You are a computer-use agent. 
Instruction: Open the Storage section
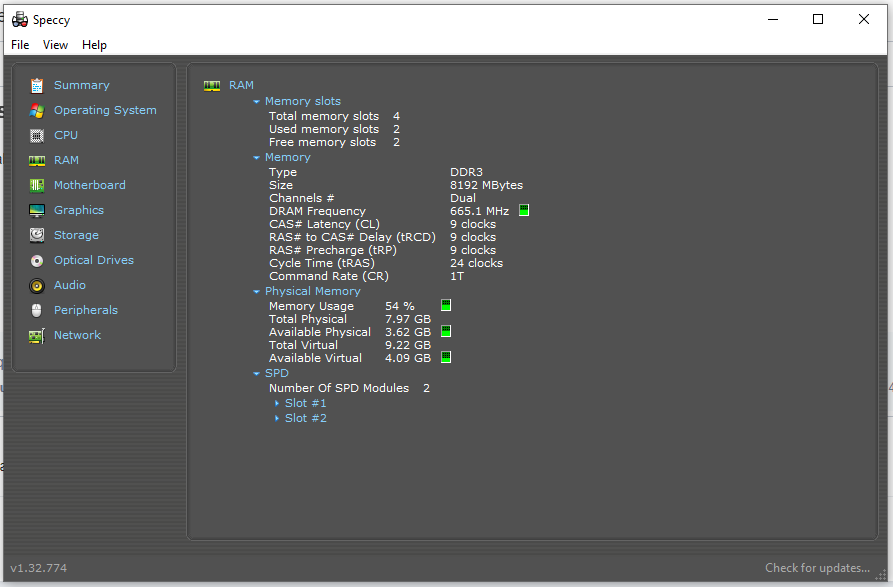click(76, 235)
